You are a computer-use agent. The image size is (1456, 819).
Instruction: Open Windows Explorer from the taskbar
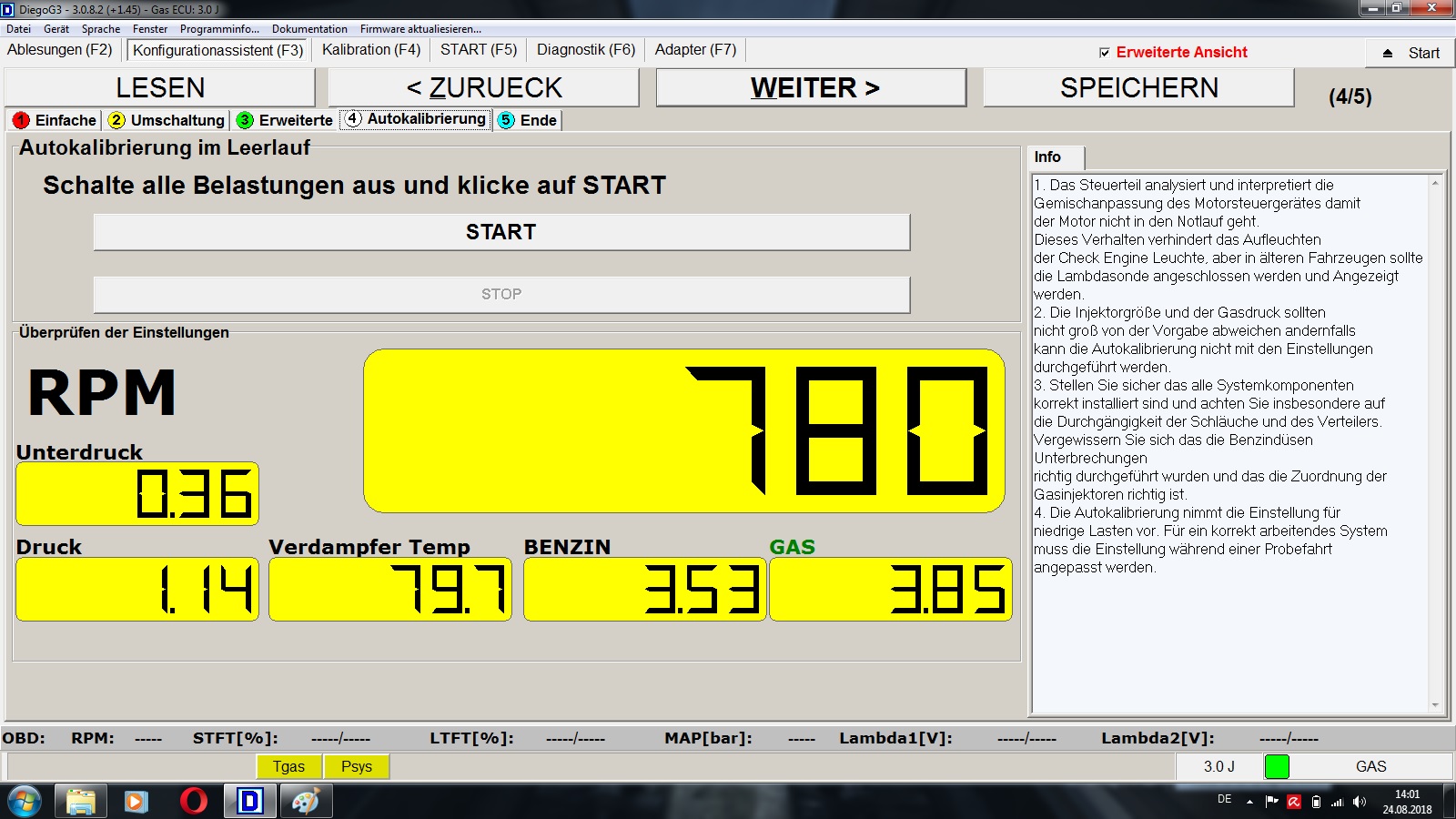tap(80, 801)
